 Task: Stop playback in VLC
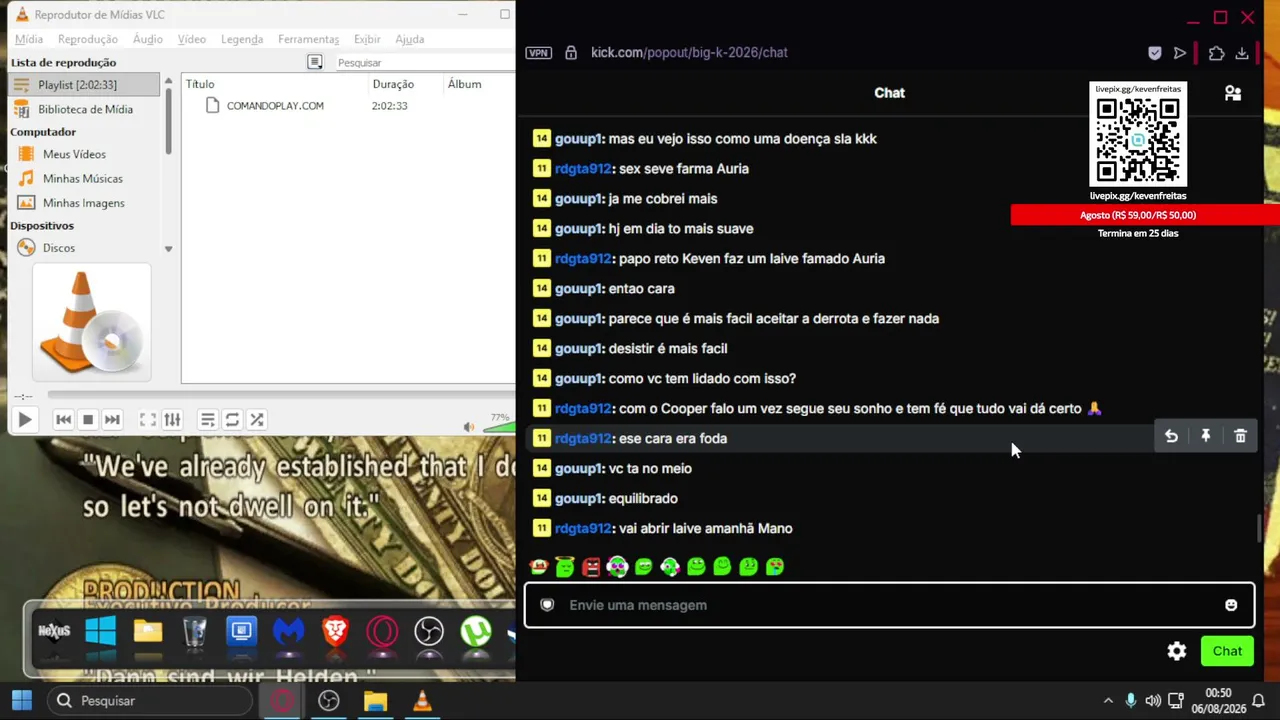click(x=88, y=420)
